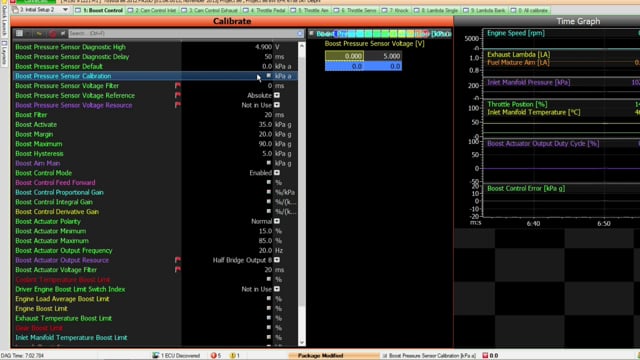Viewport: 640px width, 360px height.
Task: Click the Boost Maximum value 90.0
Action: tap(265, 144)
